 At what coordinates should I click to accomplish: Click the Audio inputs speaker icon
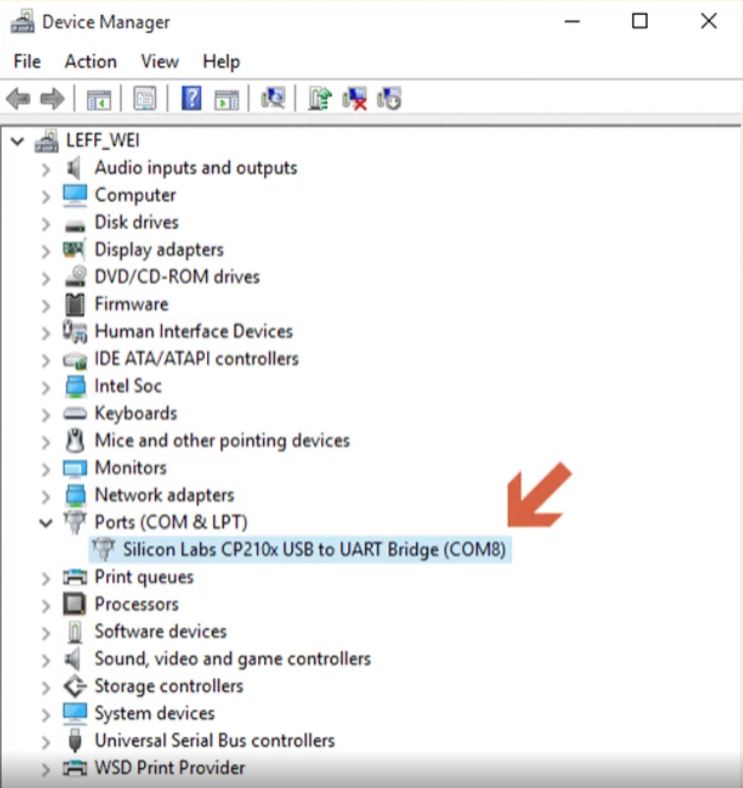tap(74, 168)
